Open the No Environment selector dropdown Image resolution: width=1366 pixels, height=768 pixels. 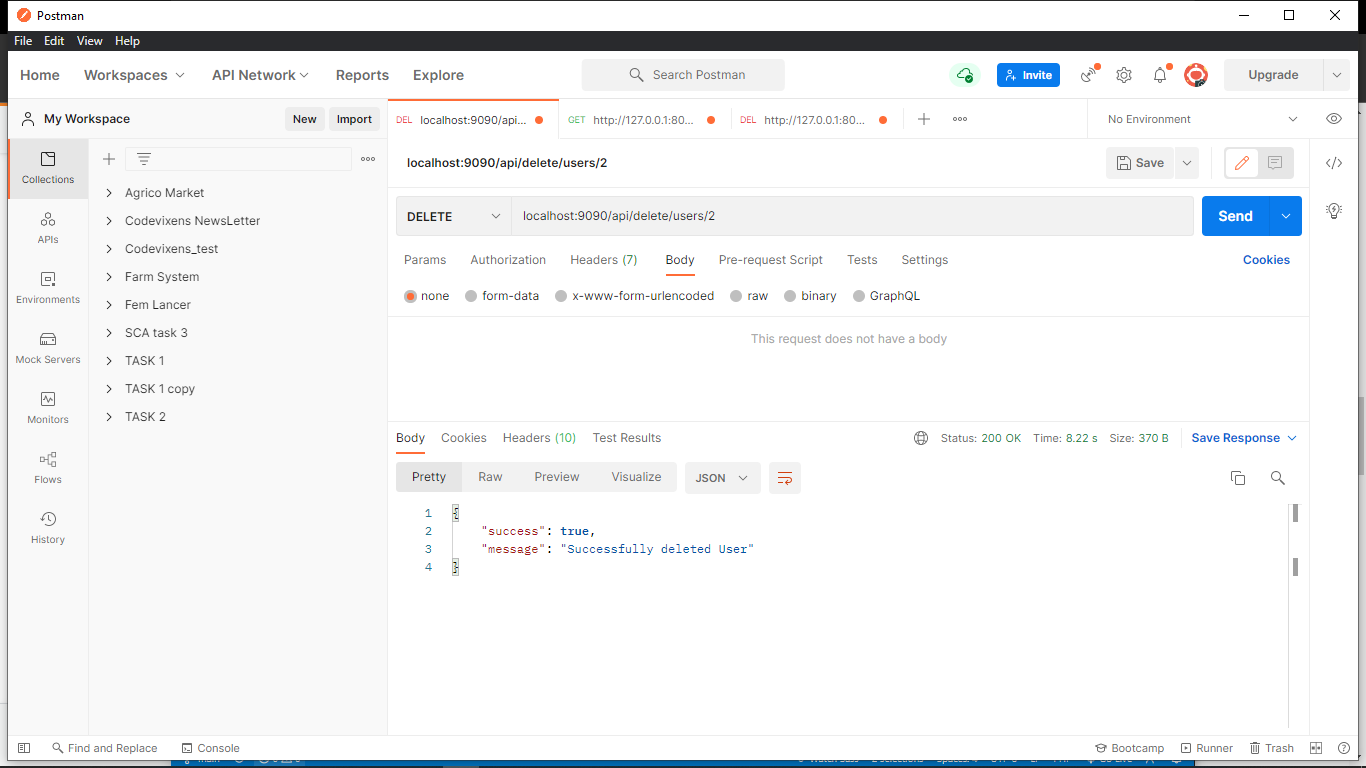pyautogui.click(x=1200, y=119)
